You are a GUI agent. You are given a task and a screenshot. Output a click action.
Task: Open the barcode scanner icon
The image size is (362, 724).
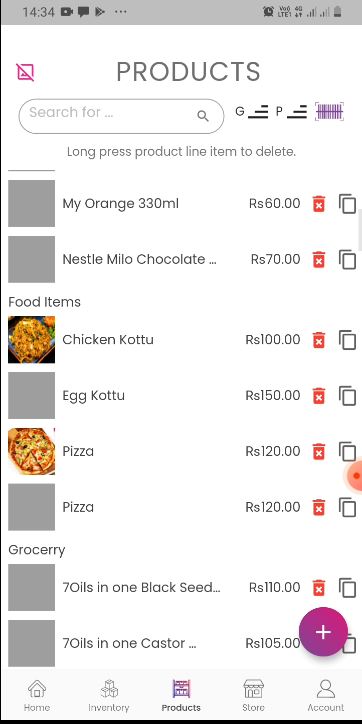click(x=329, y=112)
